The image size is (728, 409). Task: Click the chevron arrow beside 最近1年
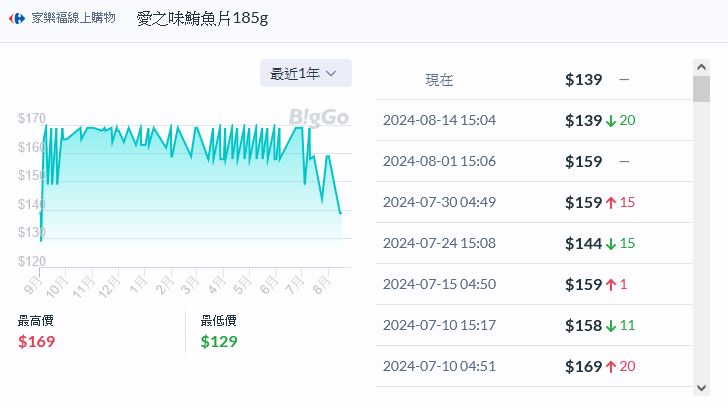332,73
